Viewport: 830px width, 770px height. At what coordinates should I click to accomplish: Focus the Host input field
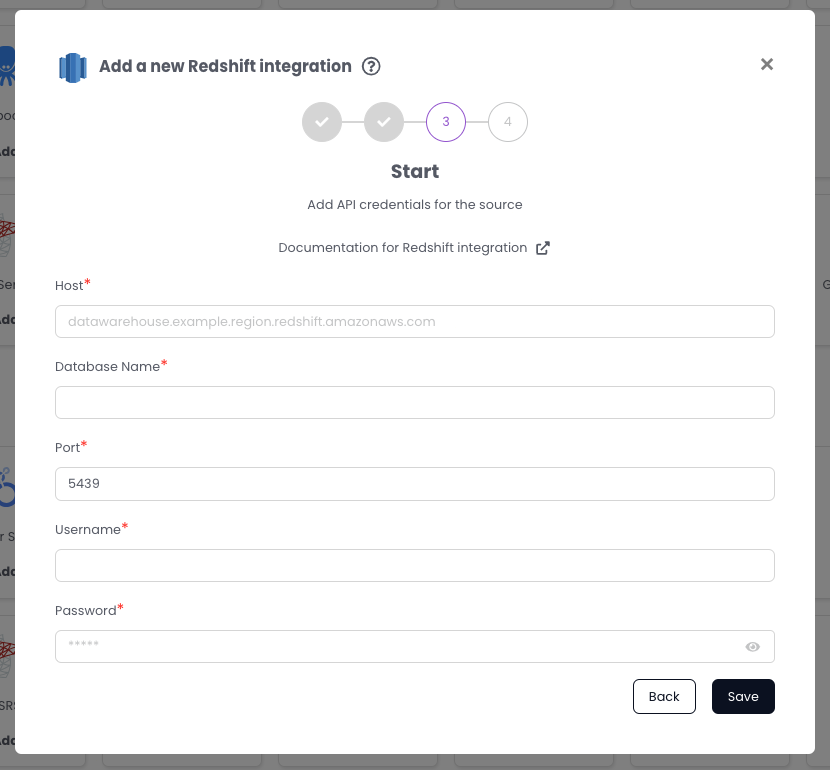[414, 322]
